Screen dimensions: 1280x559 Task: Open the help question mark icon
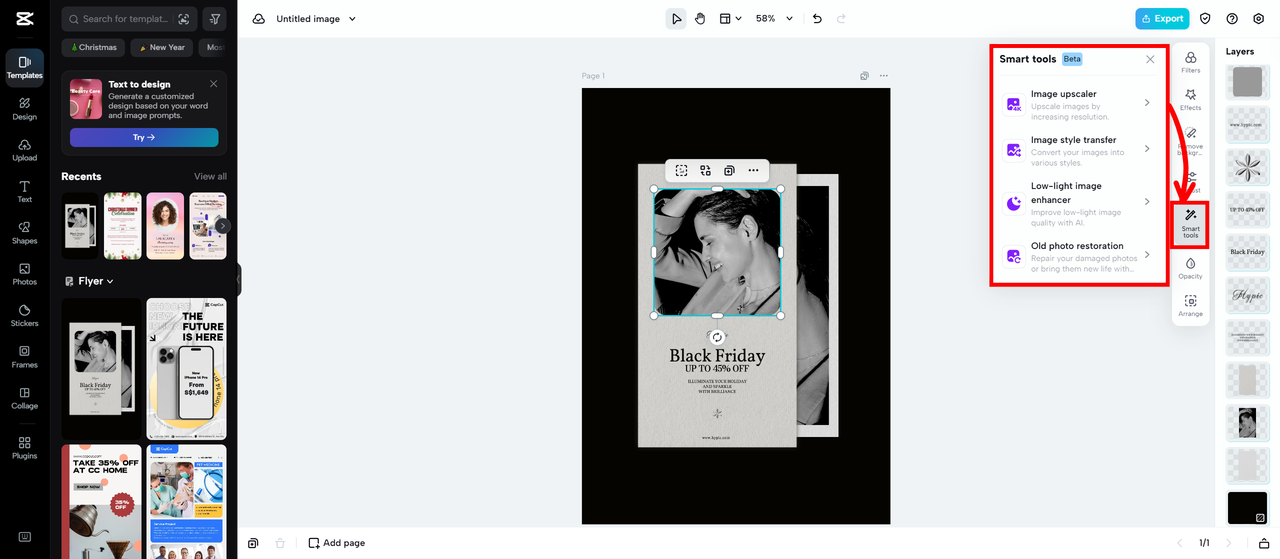coord(1232,19)
